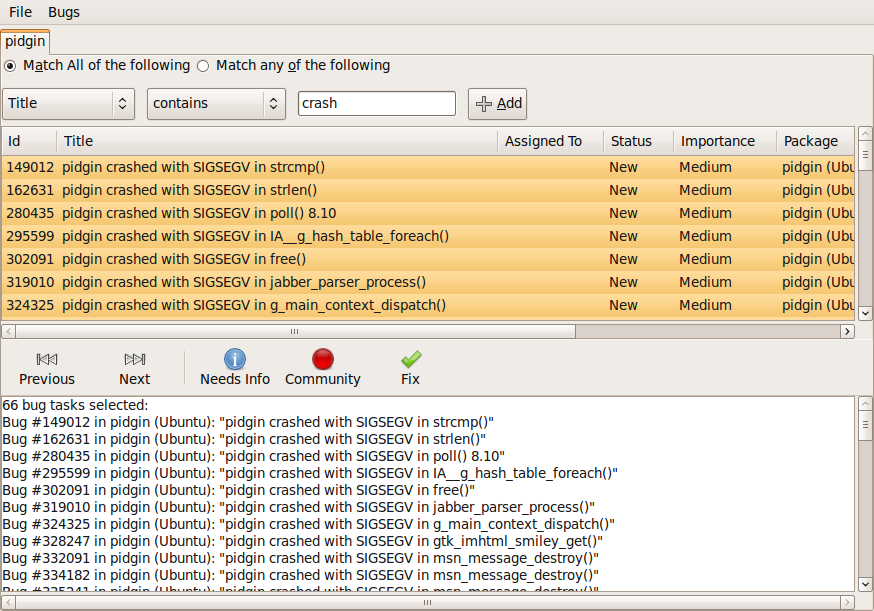Click the Add filter button

pyautogui.click(x=497, y=104)
